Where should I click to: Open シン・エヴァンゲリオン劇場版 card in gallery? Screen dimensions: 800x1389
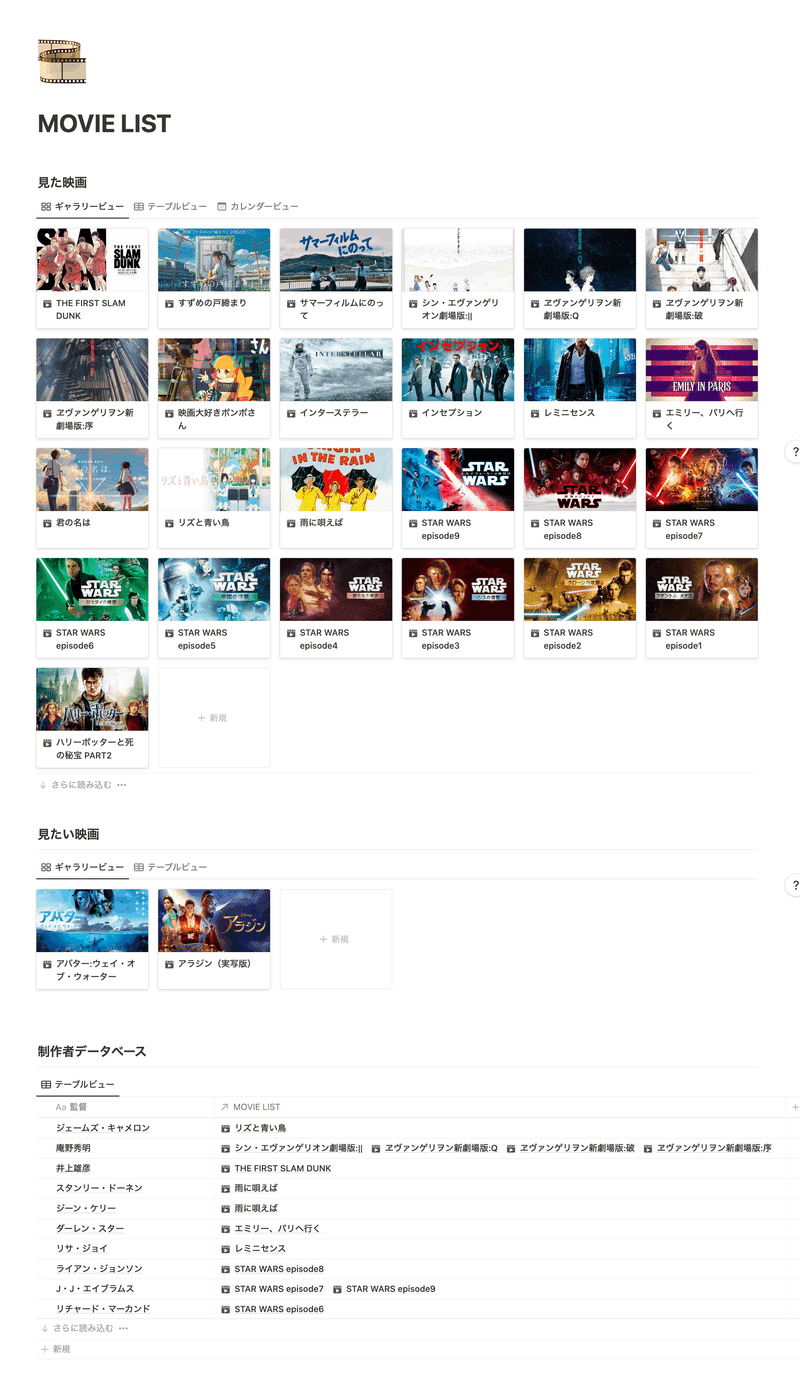pos(458,278)
